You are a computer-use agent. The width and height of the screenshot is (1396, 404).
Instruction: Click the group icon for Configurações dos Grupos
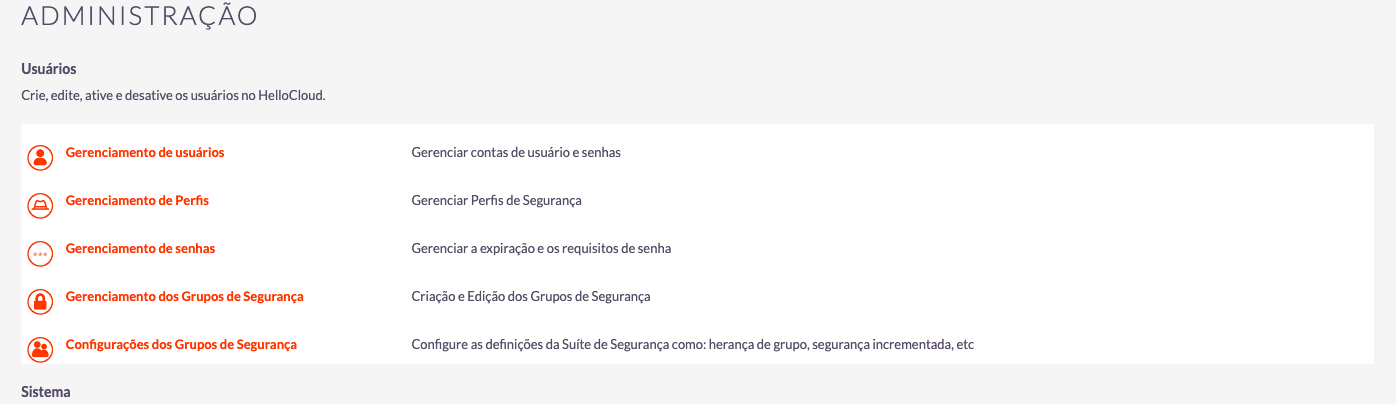pos(40,350)
